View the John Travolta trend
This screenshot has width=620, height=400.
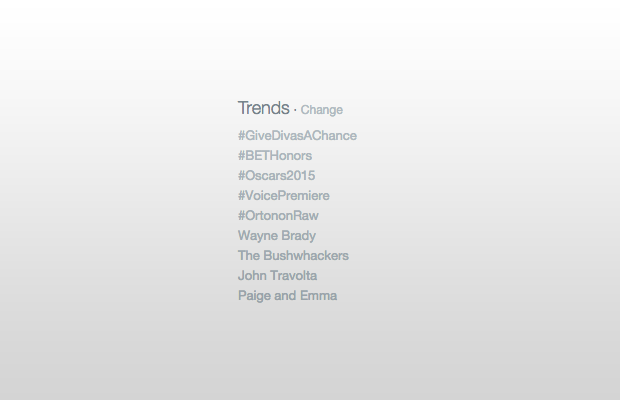(x=278, y=276)
